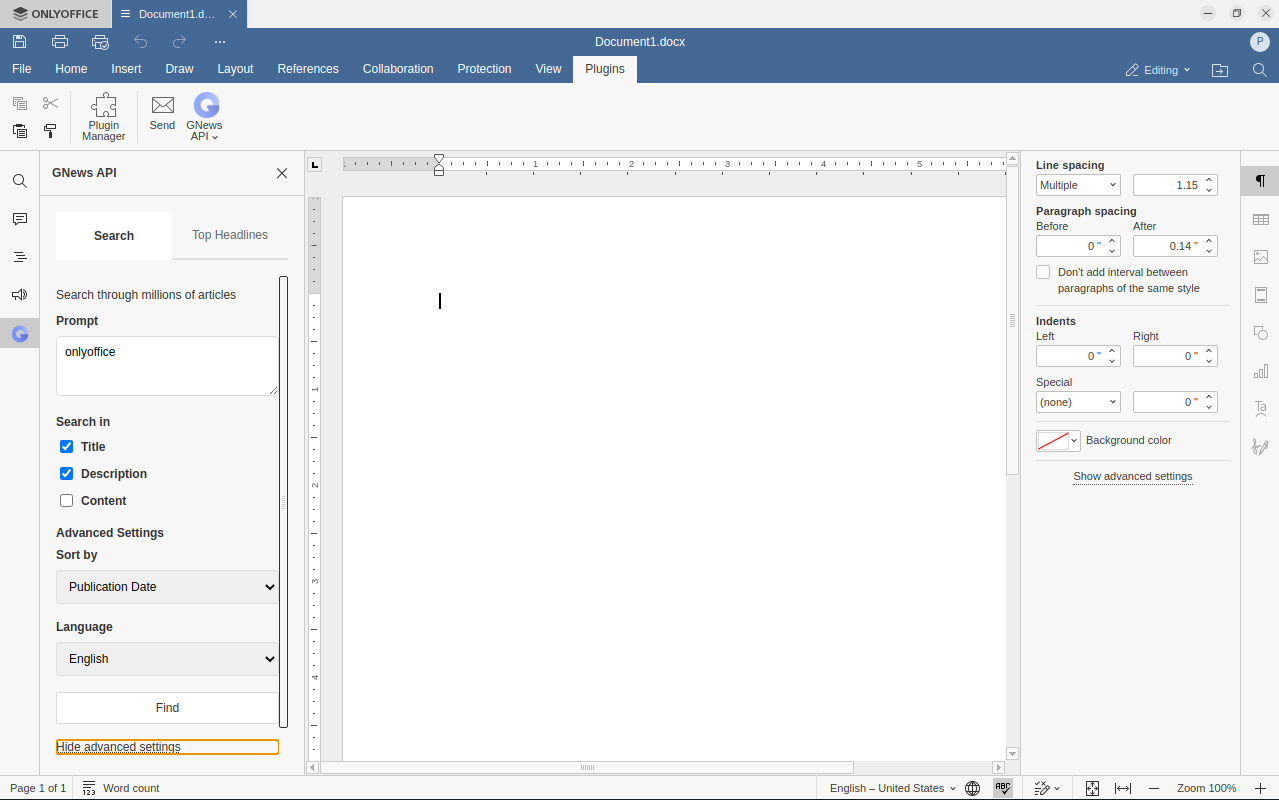Switch to the Top Headlines tab

[230, 235]
